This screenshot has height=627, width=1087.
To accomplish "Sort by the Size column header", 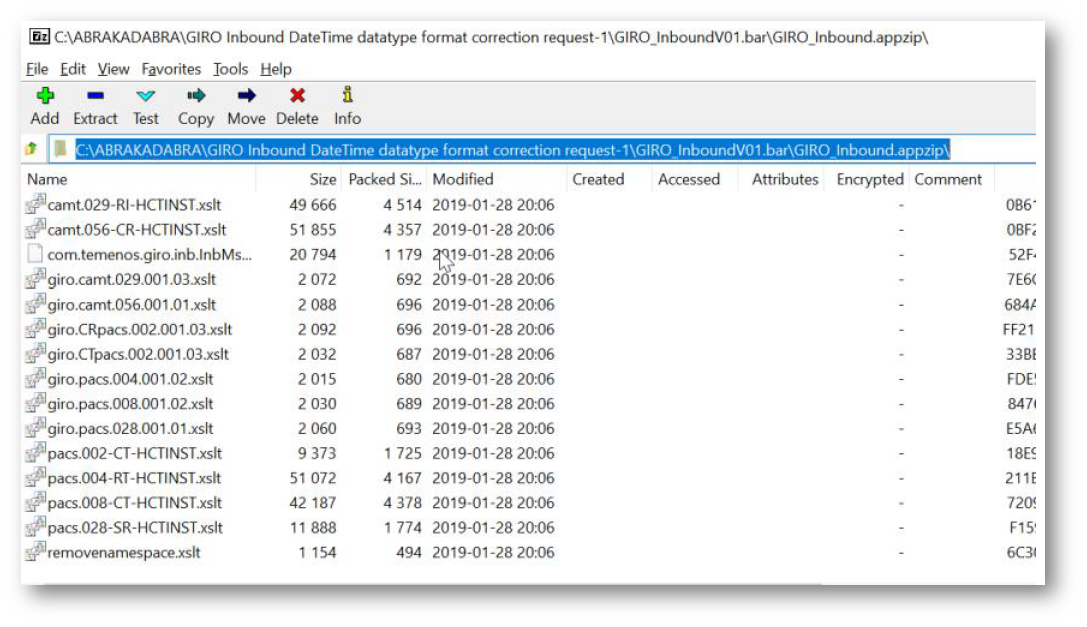I will click(x=322, y=179).
